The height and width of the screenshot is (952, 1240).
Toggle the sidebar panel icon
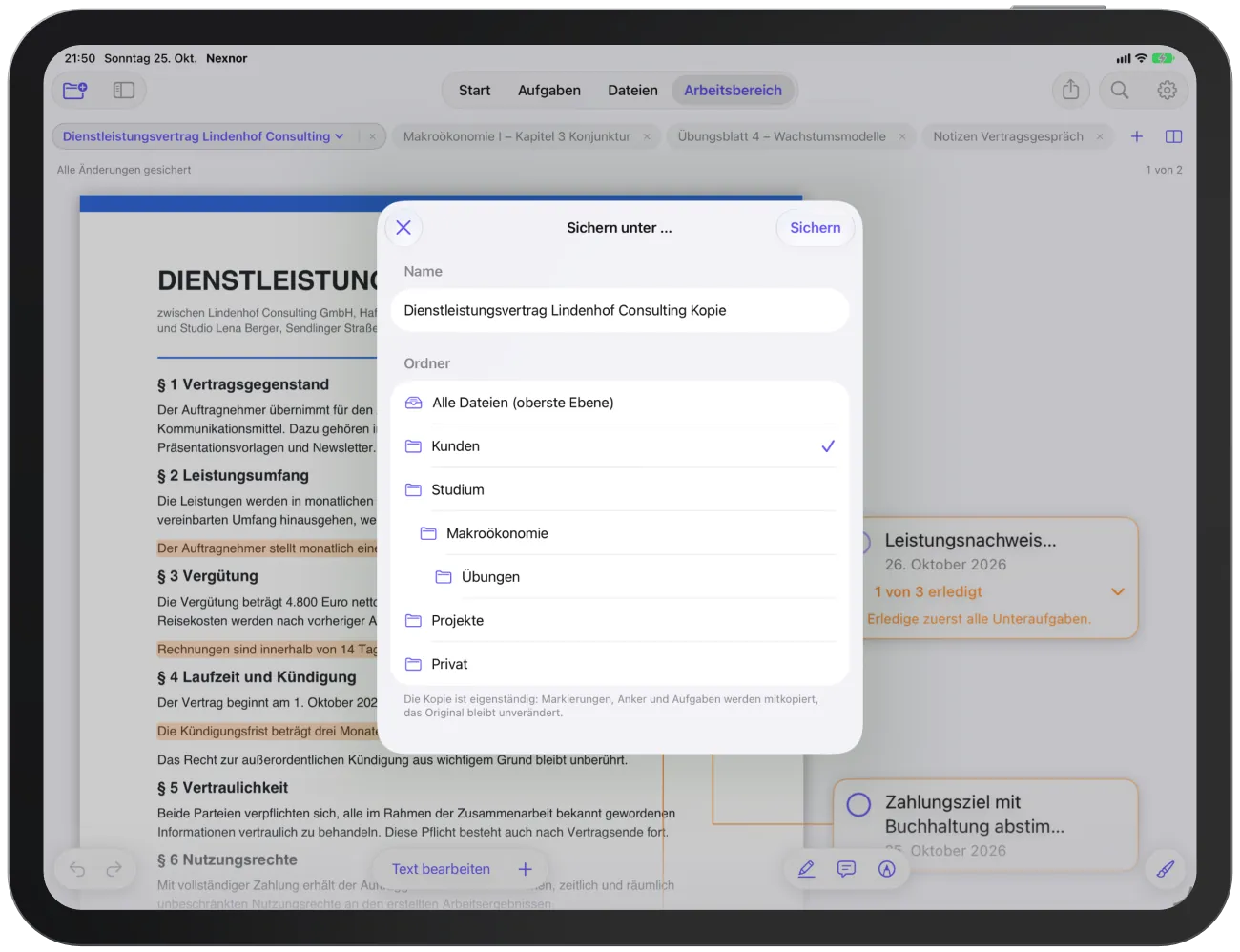(124, 91)
